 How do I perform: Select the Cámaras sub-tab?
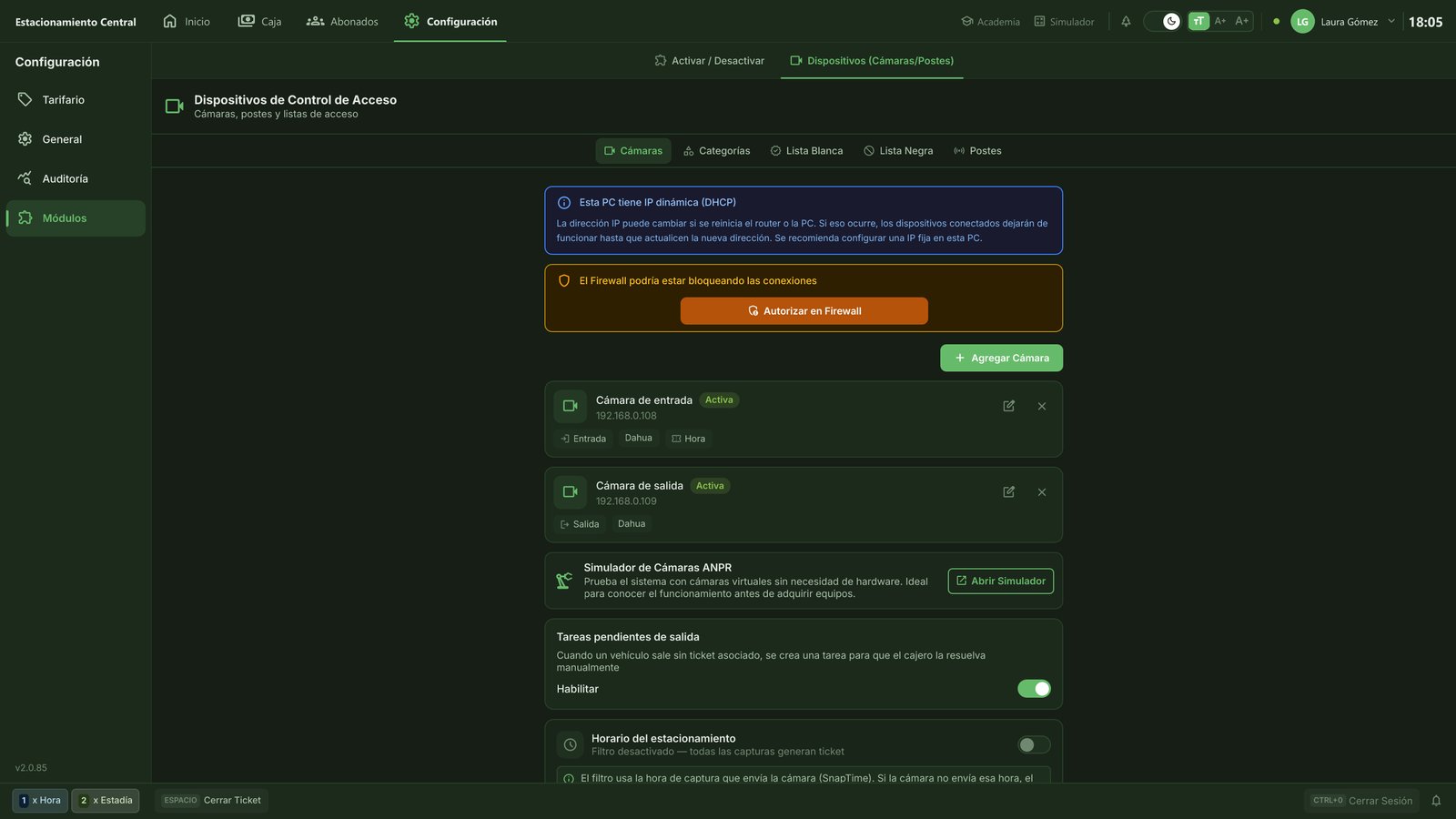(633, 151)
